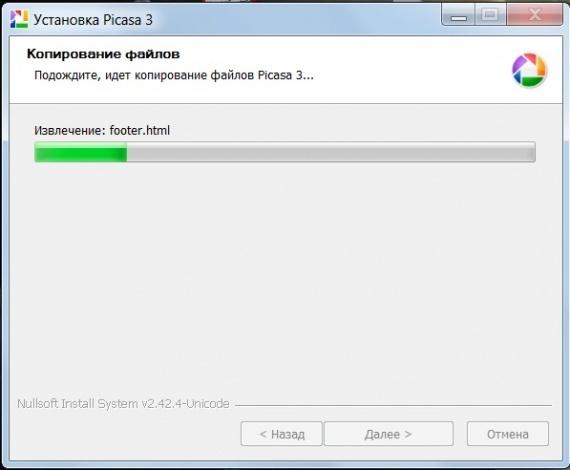Cancel installation with the Отмена button
This screenshot has height=470, width=570.
tap(508, 434)
